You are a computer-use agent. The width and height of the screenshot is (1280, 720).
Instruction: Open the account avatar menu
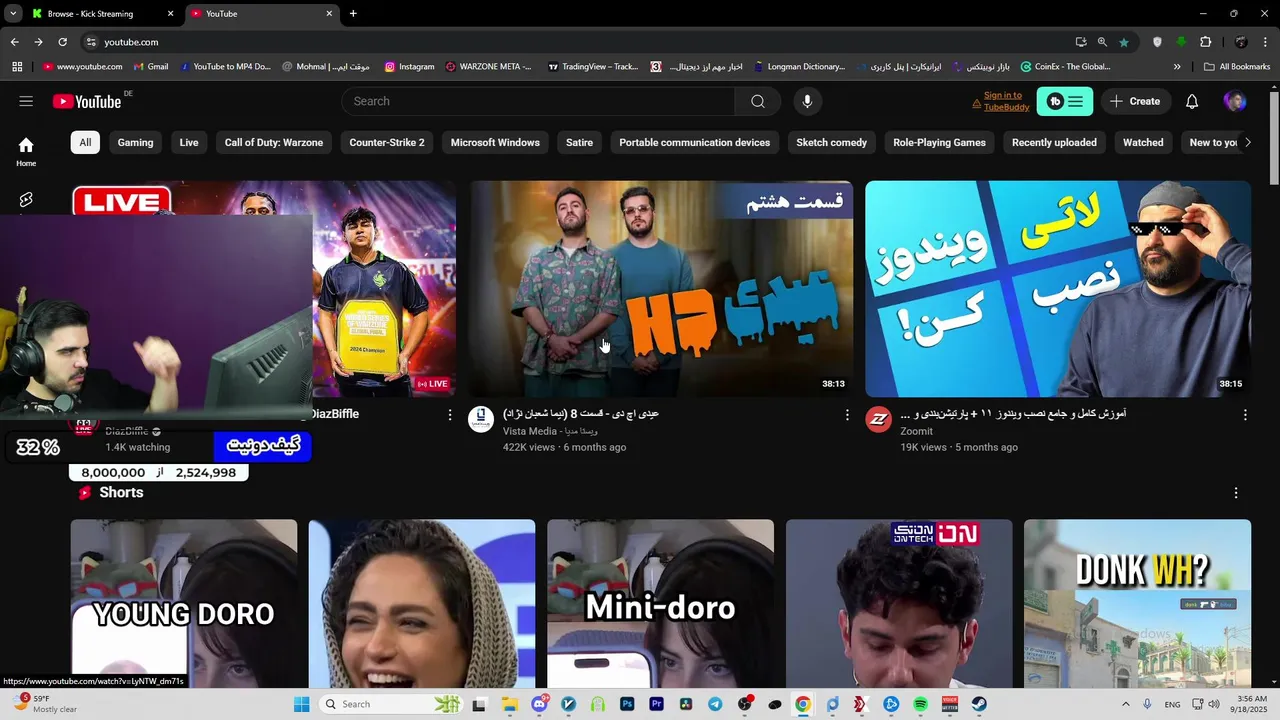1235,101
